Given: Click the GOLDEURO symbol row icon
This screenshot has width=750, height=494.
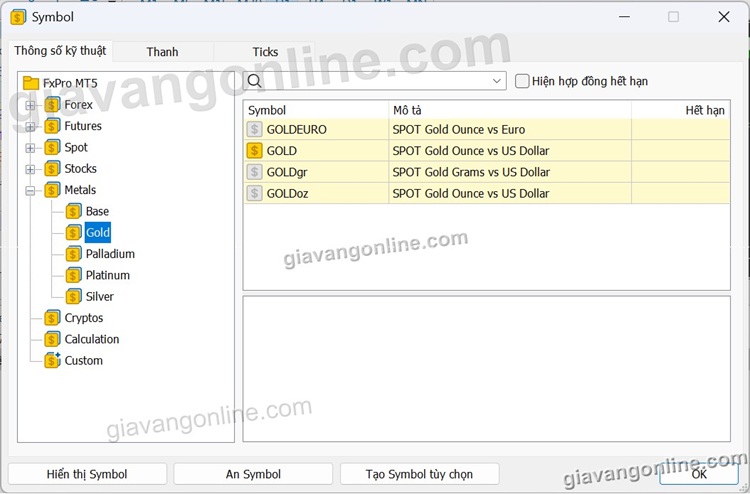Looking at the screenshot, I should [x=255, y=130].
